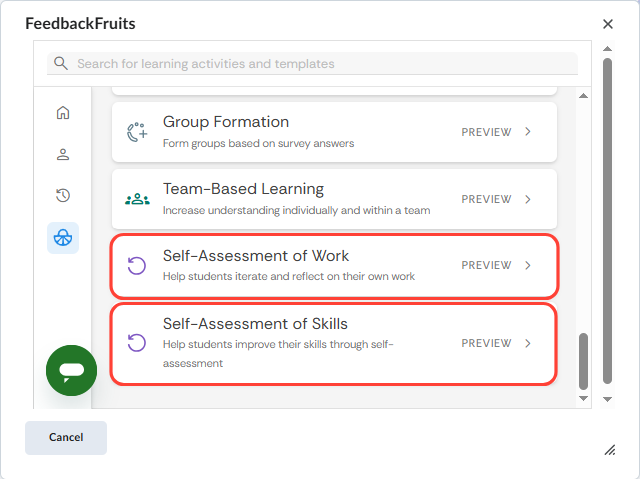The height and width of the screenshot is (479, 640).
Task: Click the Team-Based Learning people icon
Action: [x=137, y=199]
